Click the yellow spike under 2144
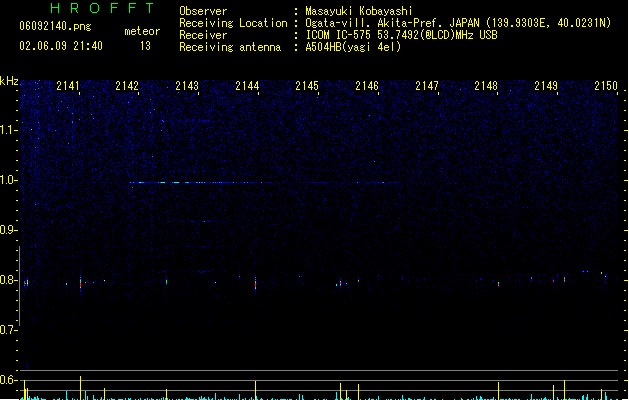Image resolution: width=629 pixels, height=400 pixels. [256, 390]
